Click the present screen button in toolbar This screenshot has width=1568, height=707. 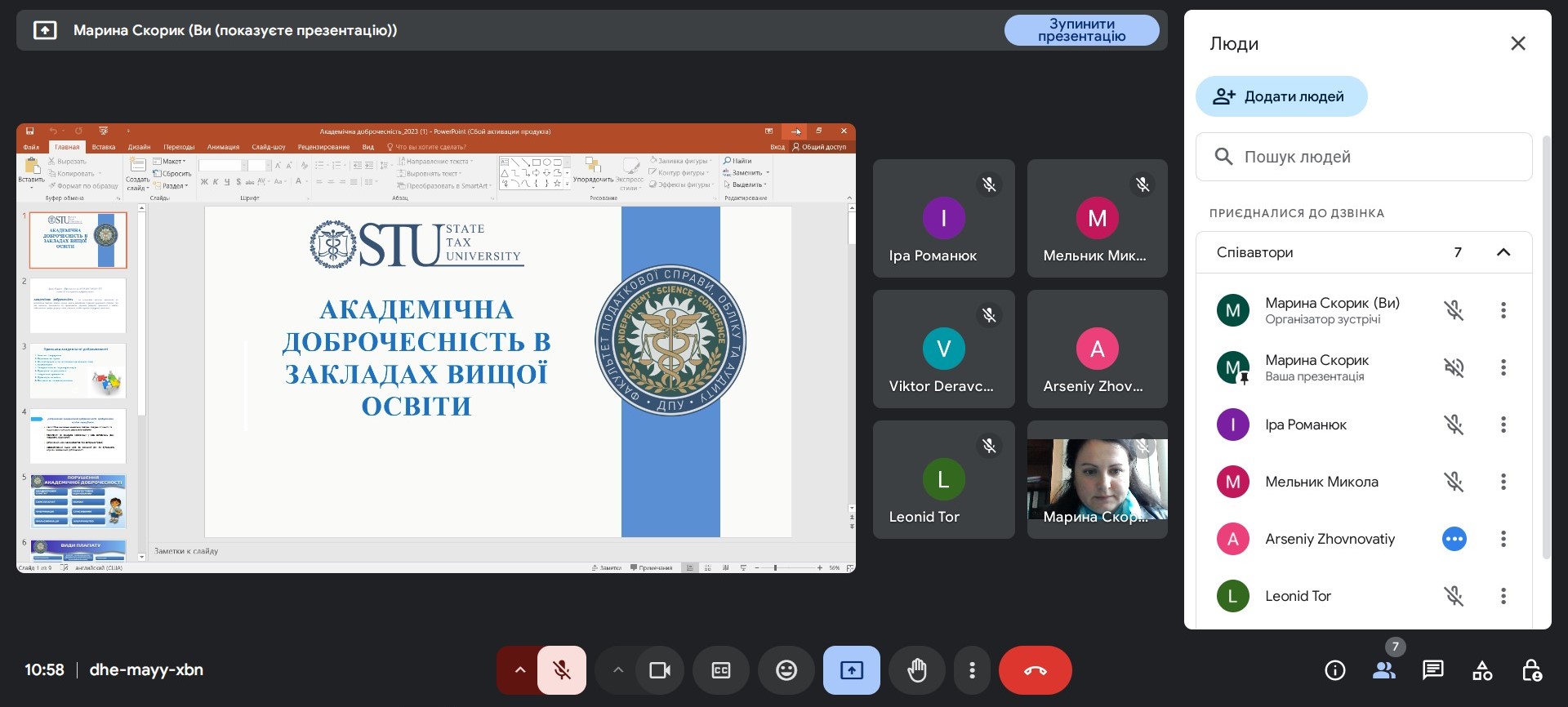(852, 670)
